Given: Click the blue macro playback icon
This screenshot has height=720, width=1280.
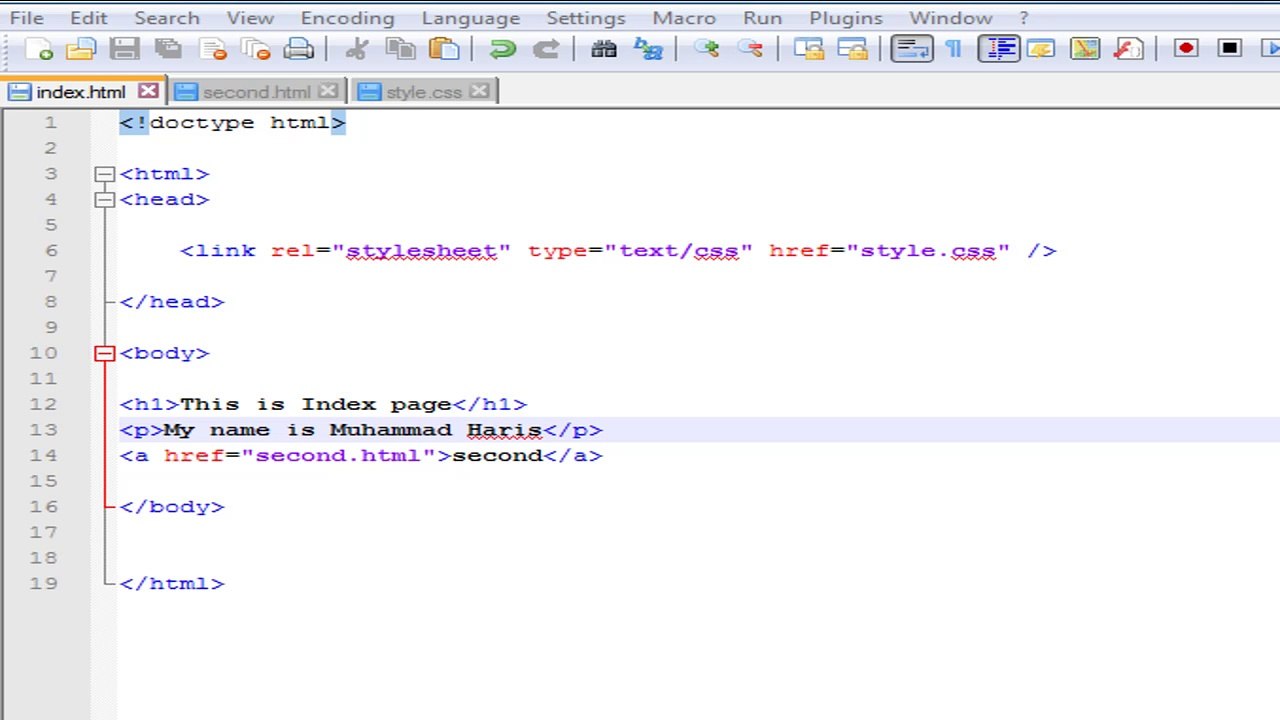Looking at the screenshot, I should coord(1272,49).
